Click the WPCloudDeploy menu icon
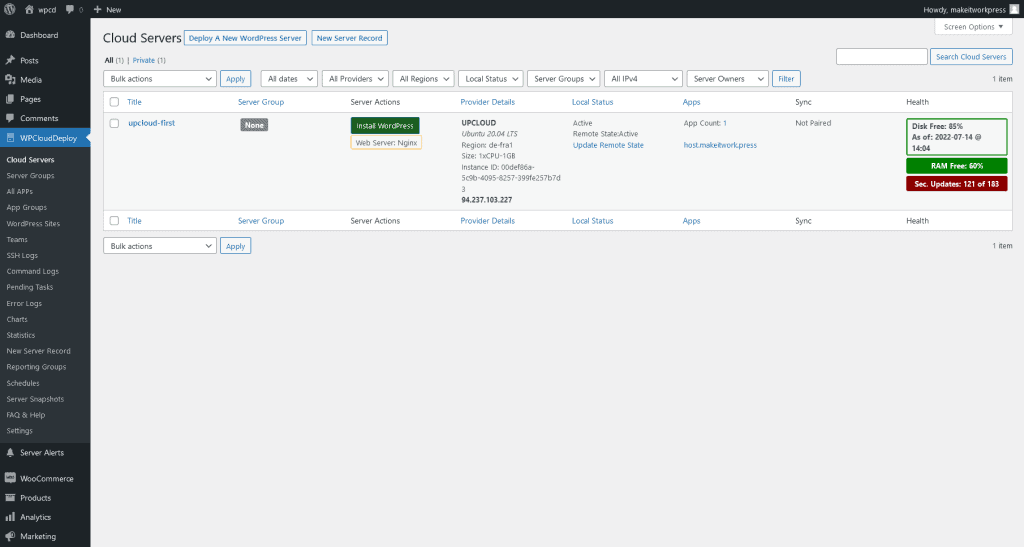The height and width of the screenshot is (547, 1024). click(10, 138)
